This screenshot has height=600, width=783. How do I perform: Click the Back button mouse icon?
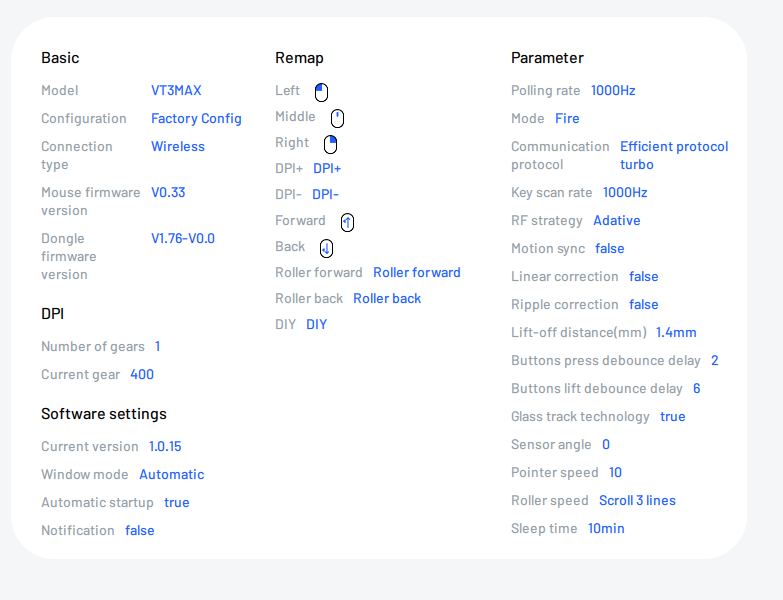[326, 248]
